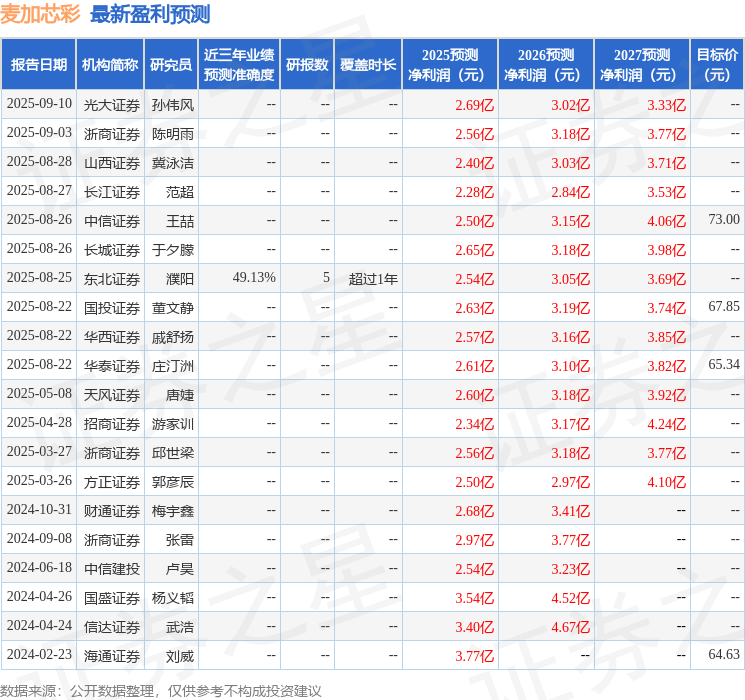Click the 2027预测净利润 column header

coord(642,65)
